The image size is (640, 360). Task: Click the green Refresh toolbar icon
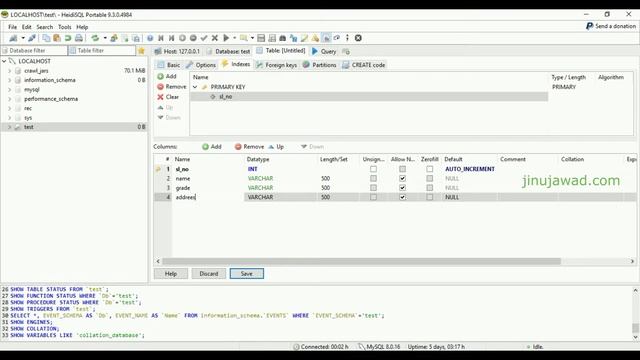(x=95, y=38)
